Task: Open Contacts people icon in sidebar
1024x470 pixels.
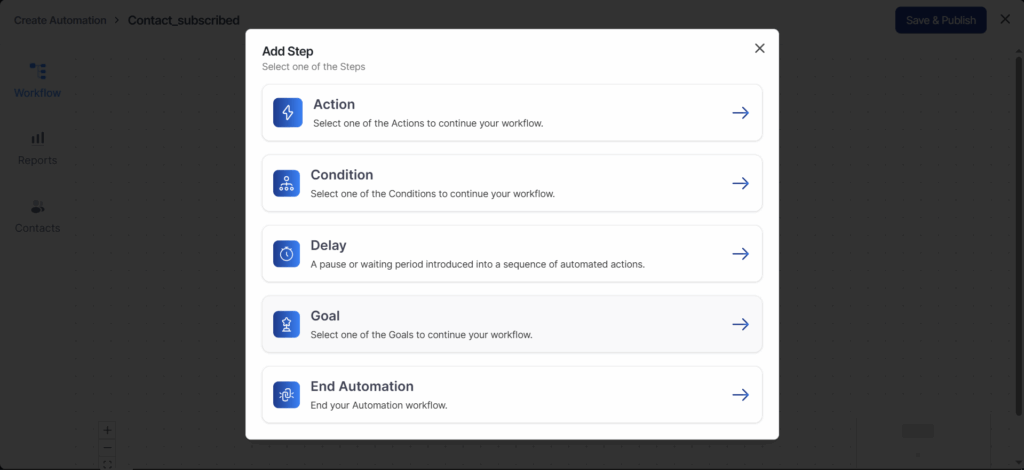Action: point(38,206)
